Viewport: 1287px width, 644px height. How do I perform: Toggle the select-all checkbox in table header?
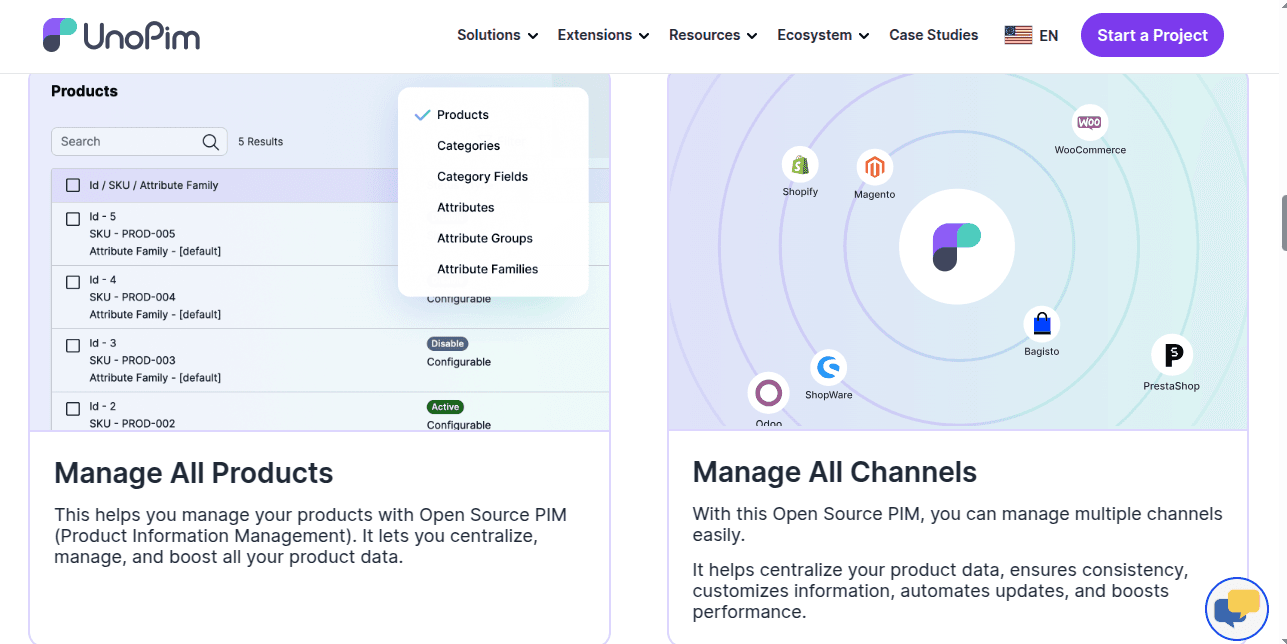point(73,185)
